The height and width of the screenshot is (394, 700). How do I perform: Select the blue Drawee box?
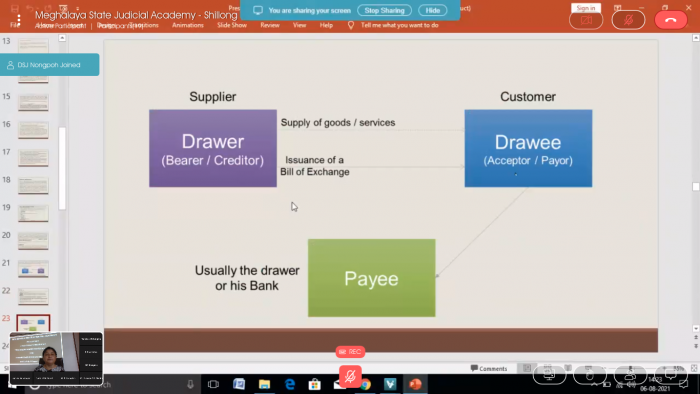[x=528, y=148]
